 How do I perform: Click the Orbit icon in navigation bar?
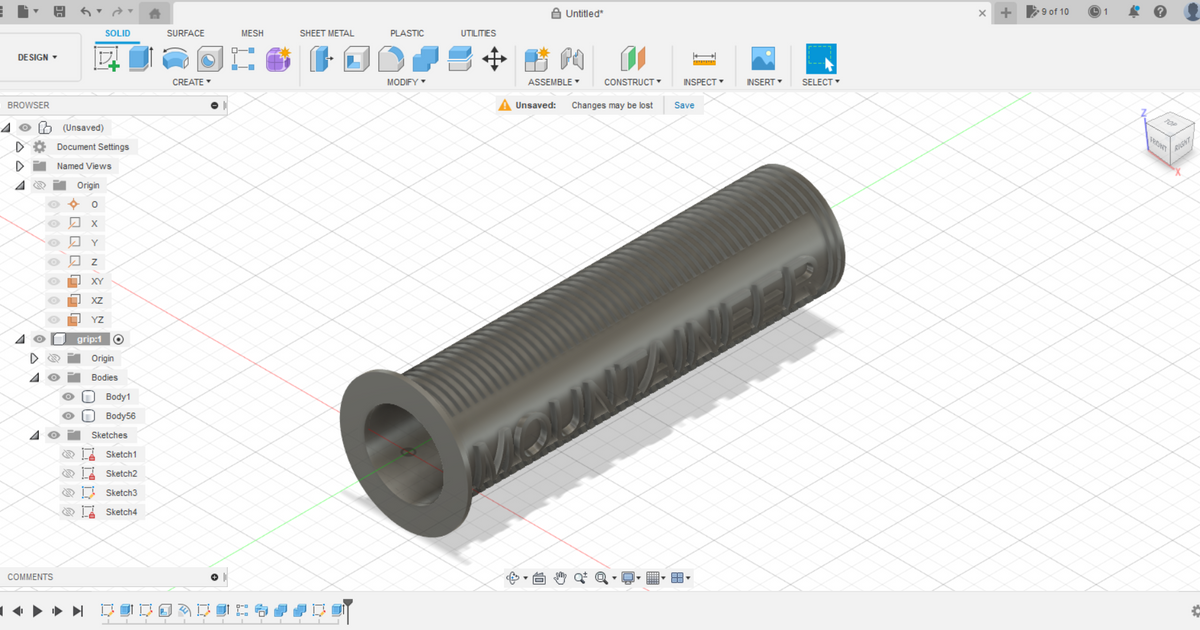[x=512, y=577]
